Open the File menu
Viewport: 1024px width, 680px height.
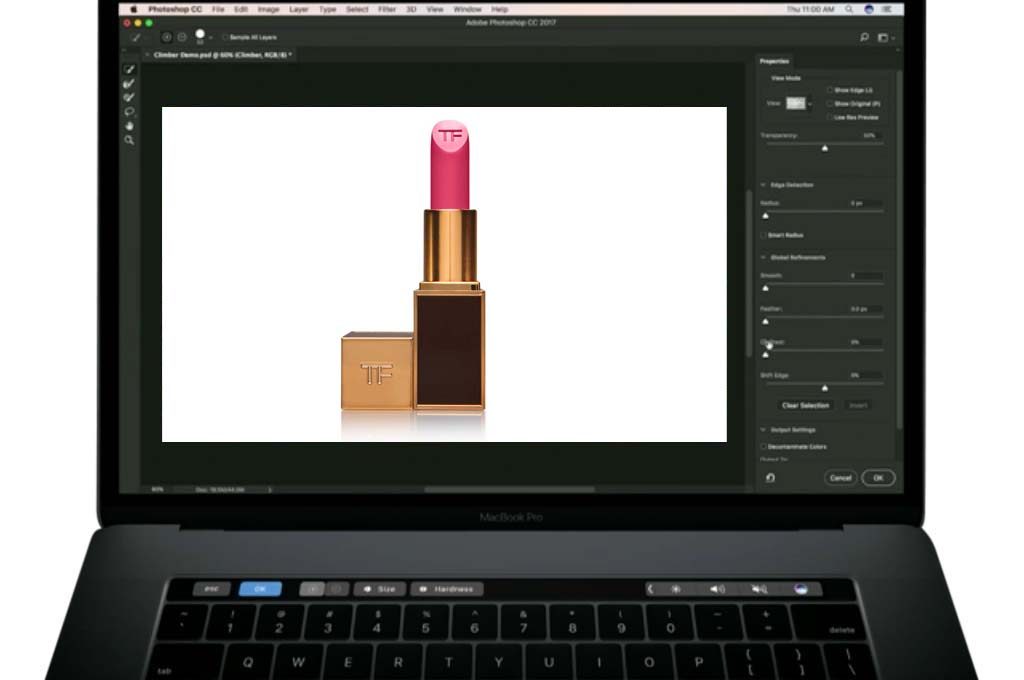pos(218,9)
